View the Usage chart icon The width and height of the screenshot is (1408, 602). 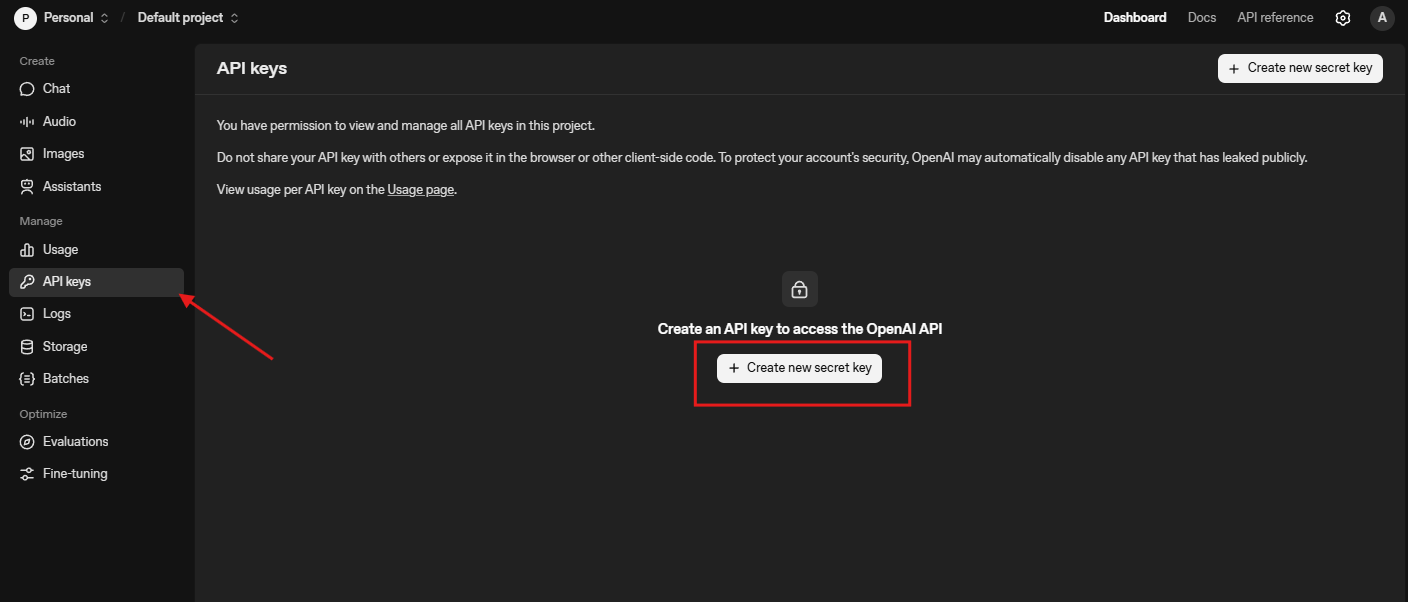[x=27, y=250]
